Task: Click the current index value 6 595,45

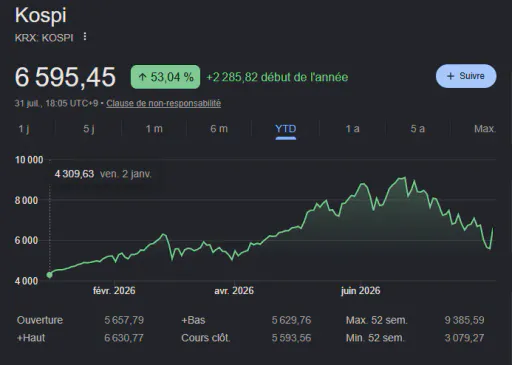Action: pos(65,77)
